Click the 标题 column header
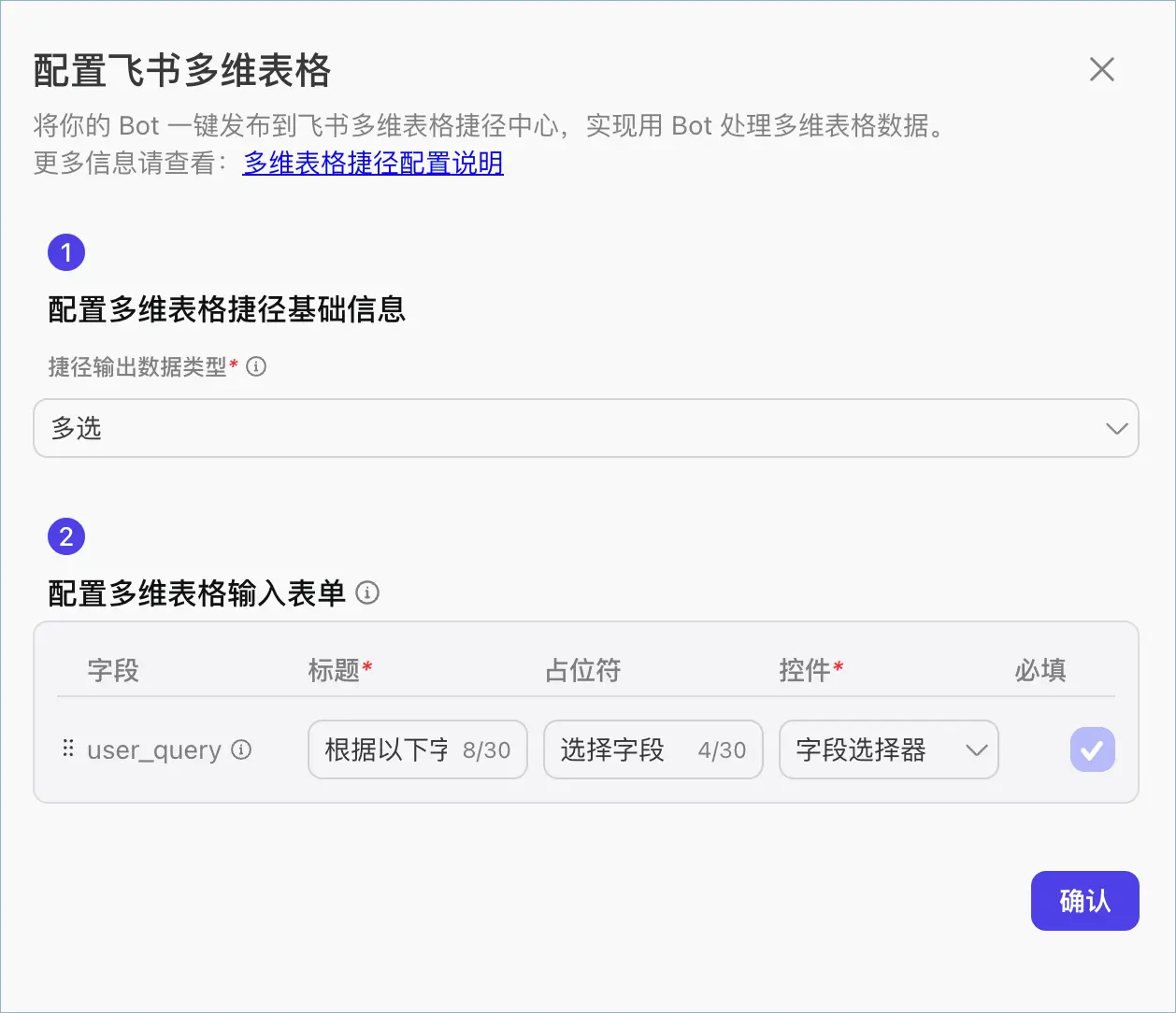 tap(340, 670)
